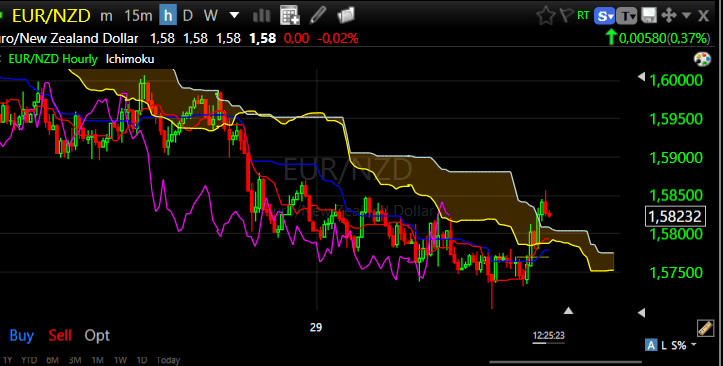Screen dimensions: 723x366
Task: Click the left-pointing triangle at price axis top
Action: coord(641,77)
